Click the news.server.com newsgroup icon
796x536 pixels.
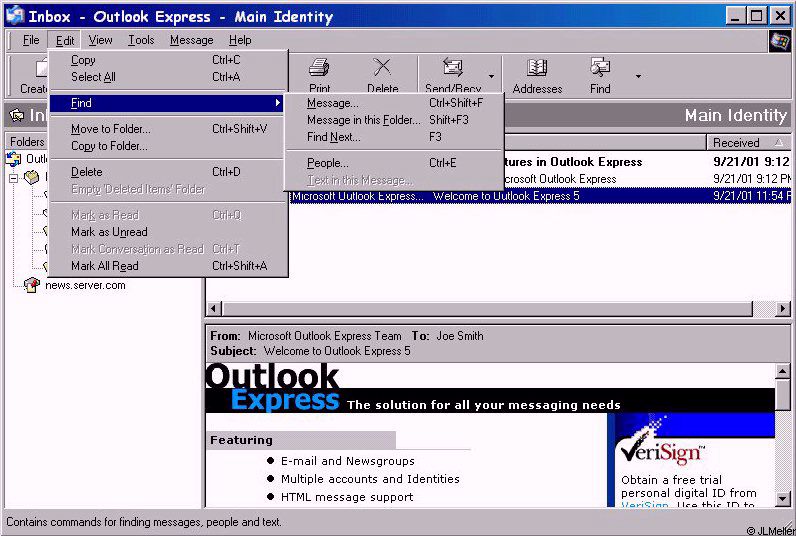click(x=31, y=285)
